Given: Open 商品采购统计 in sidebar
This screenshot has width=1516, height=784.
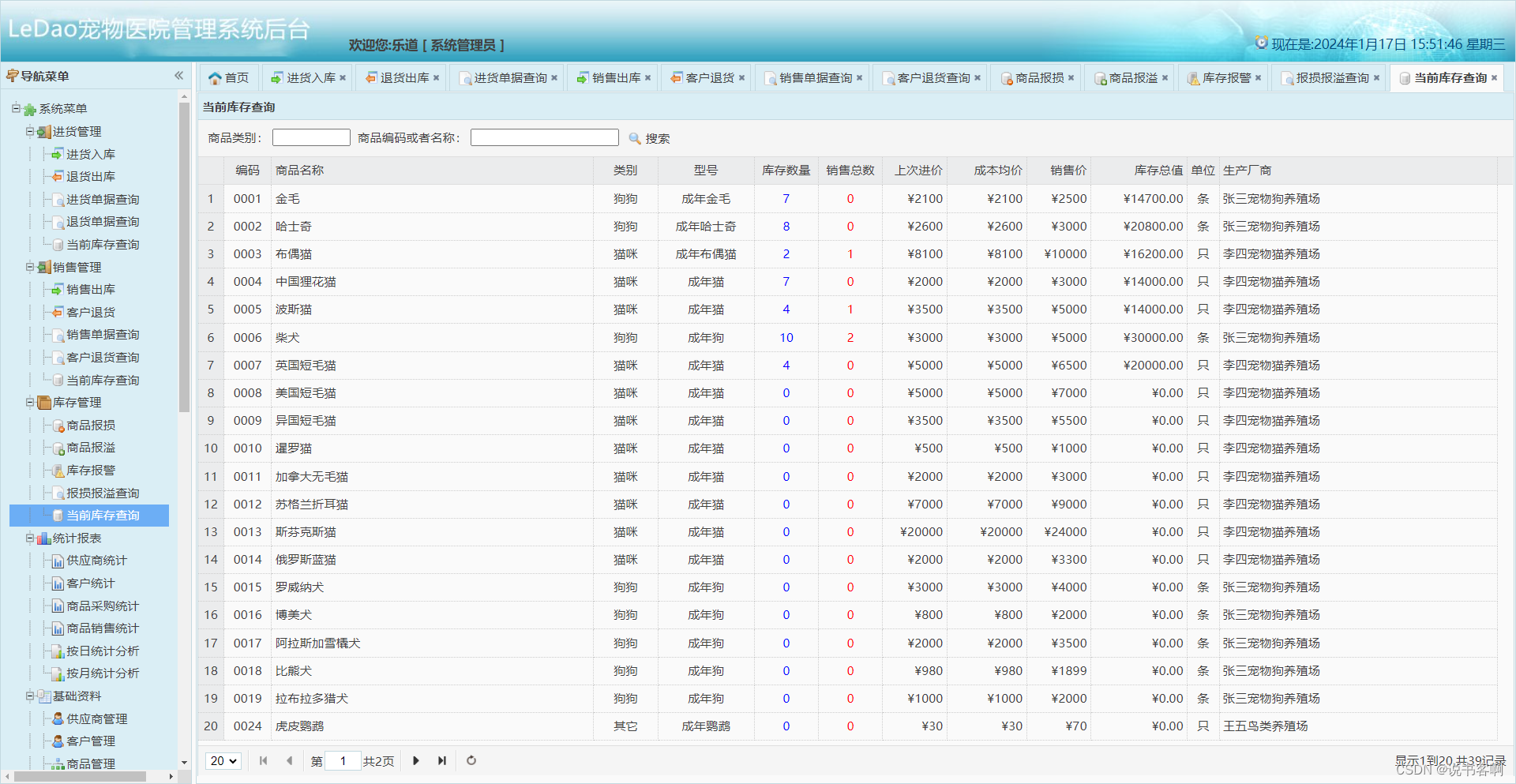Looking at the screenshot, I should 102,606.
